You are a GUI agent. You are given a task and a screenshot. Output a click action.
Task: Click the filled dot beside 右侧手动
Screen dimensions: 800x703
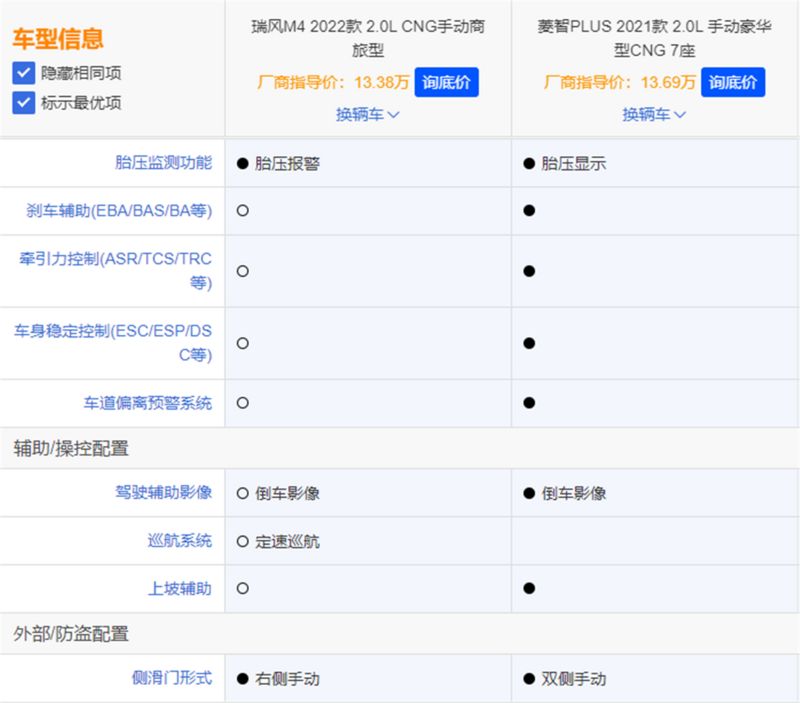tap(243, 679)
